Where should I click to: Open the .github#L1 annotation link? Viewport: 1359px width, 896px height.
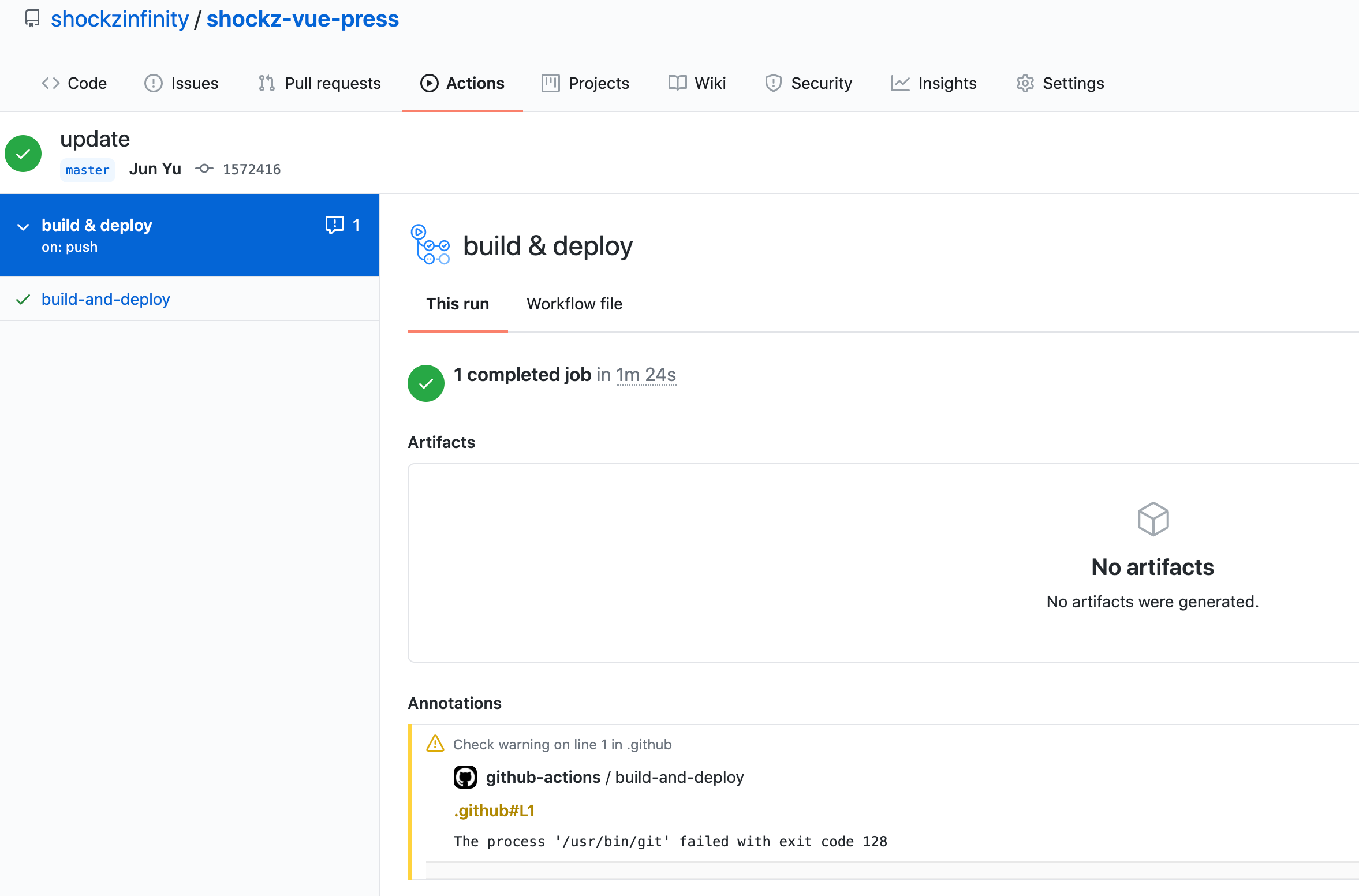494,811
